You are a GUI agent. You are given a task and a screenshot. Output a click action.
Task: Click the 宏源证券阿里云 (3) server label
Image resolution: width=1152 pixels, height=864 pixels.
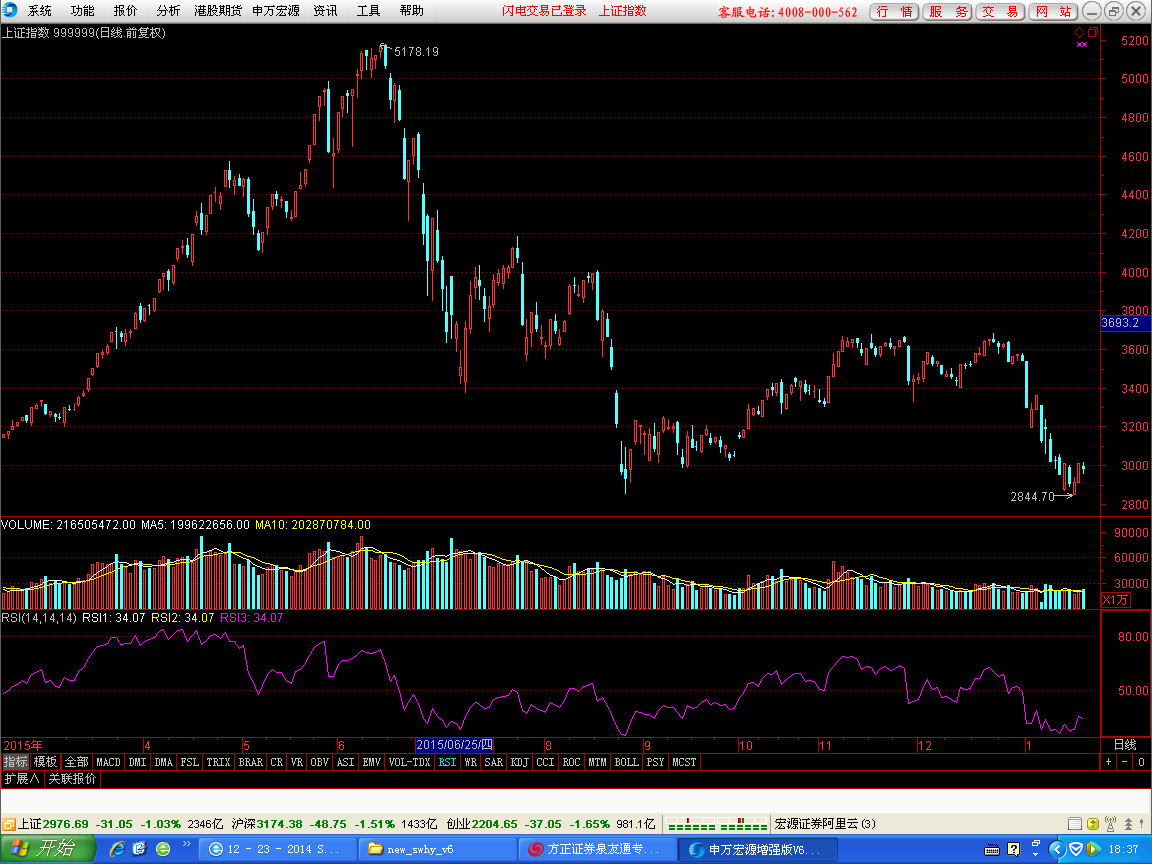[x=825, y=824]
